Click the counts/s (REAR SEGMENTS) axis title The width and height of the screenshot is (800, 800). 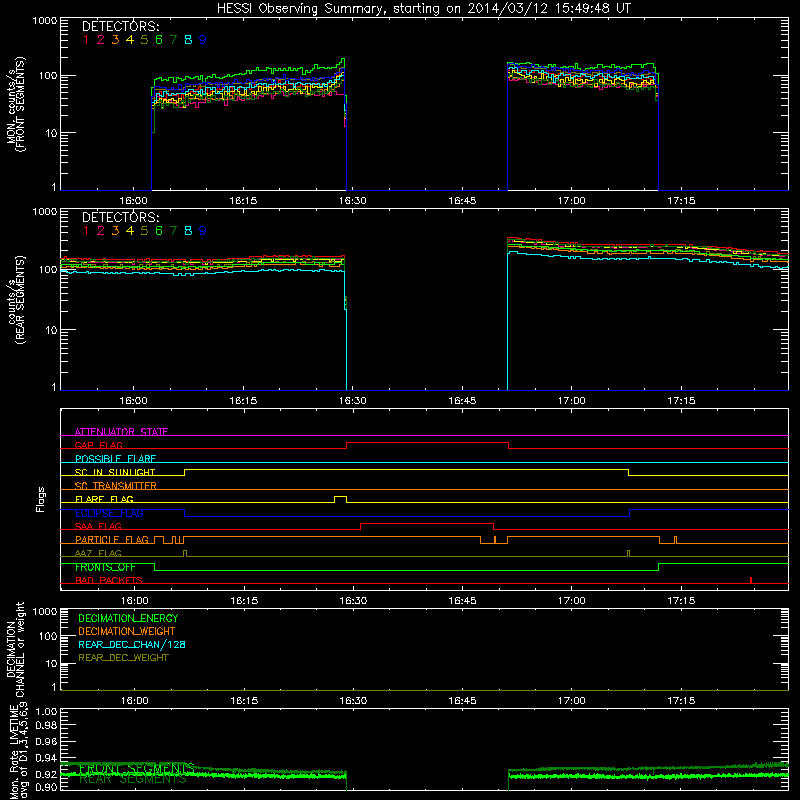(x=15, y=300)
